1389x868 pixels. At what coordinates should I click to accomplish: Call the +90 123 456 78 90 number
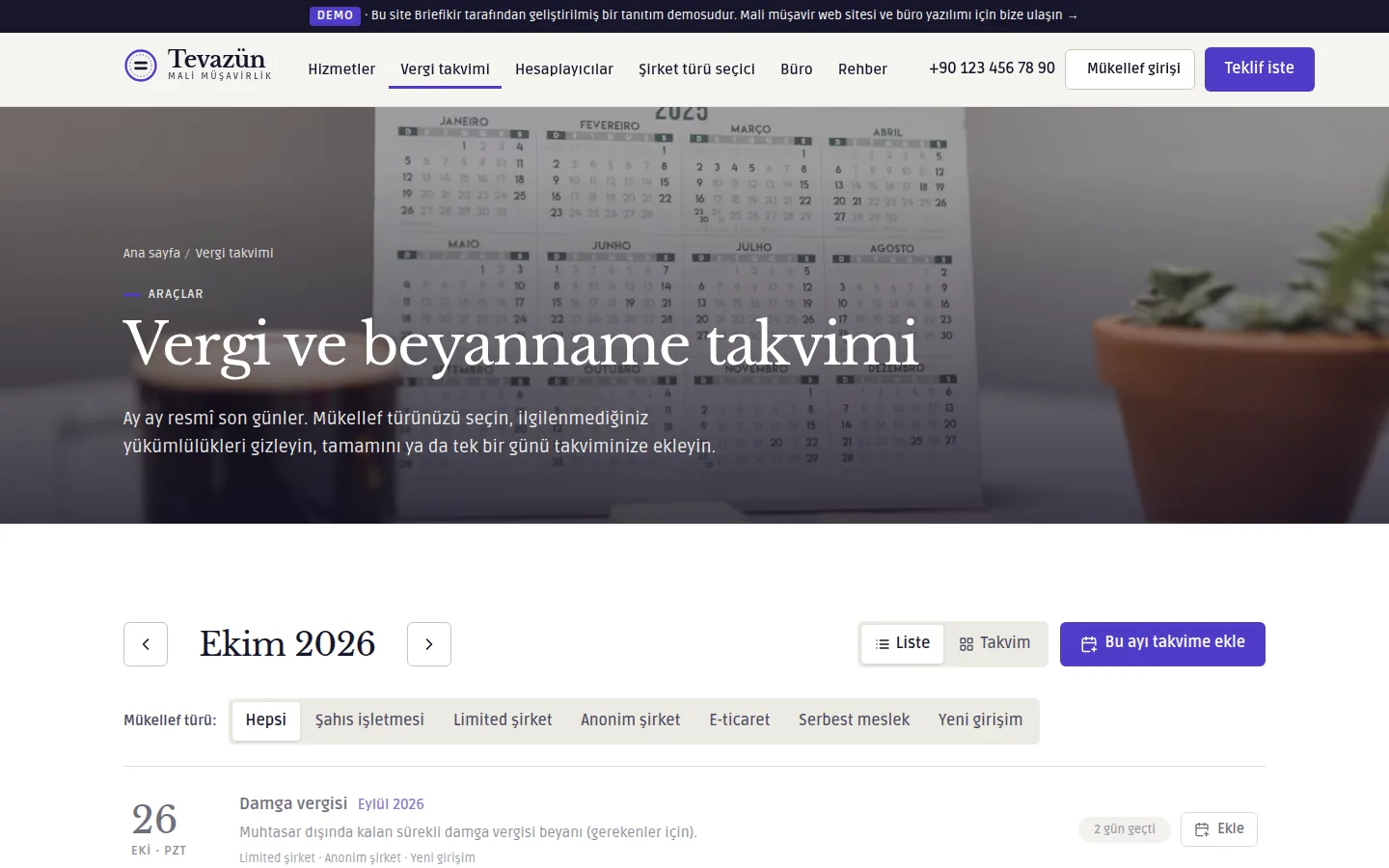[992, 68]
